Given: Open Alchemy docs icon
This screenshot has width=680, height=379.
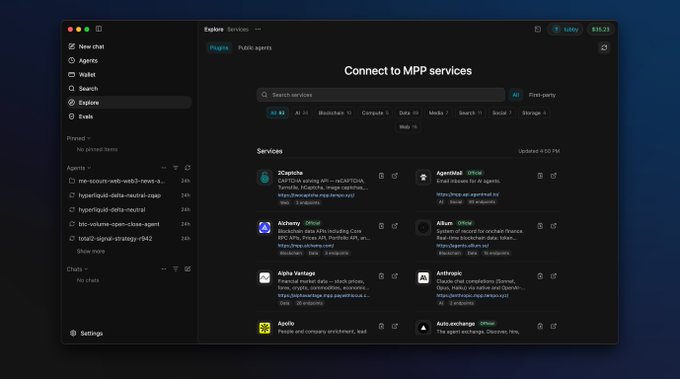Looking at the screenshot, I should [381, 226].
